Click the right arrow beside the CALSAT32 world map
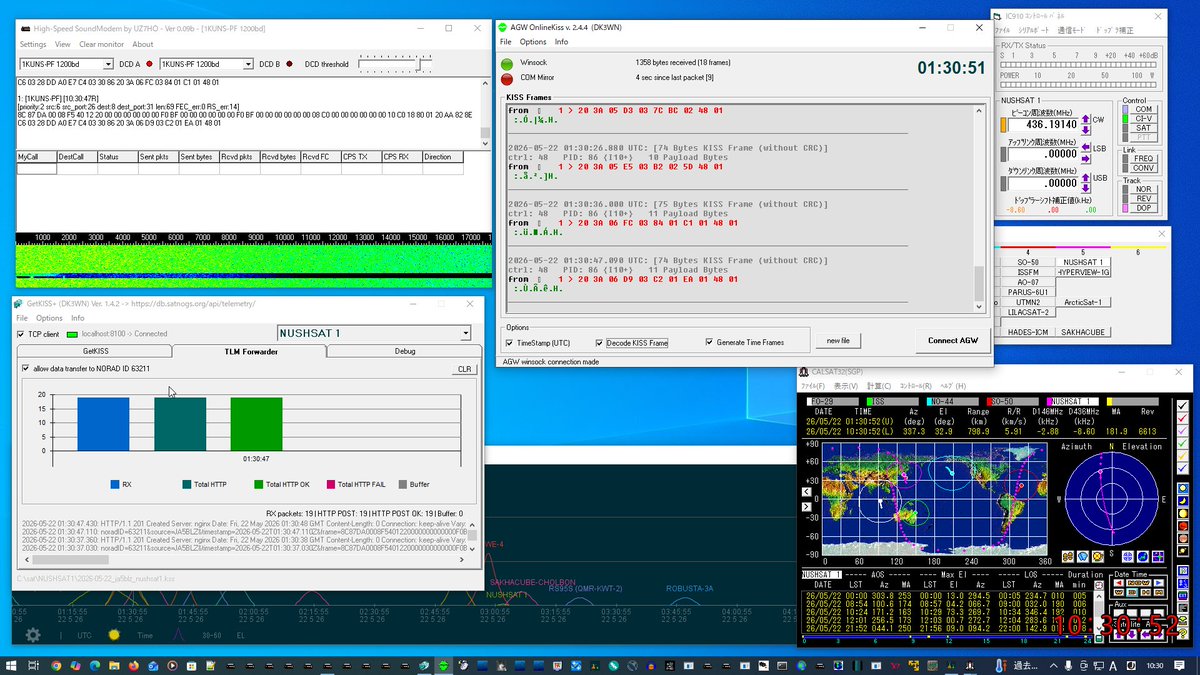The height and width of the screenshot is (675, 1200). coord(807,507)
